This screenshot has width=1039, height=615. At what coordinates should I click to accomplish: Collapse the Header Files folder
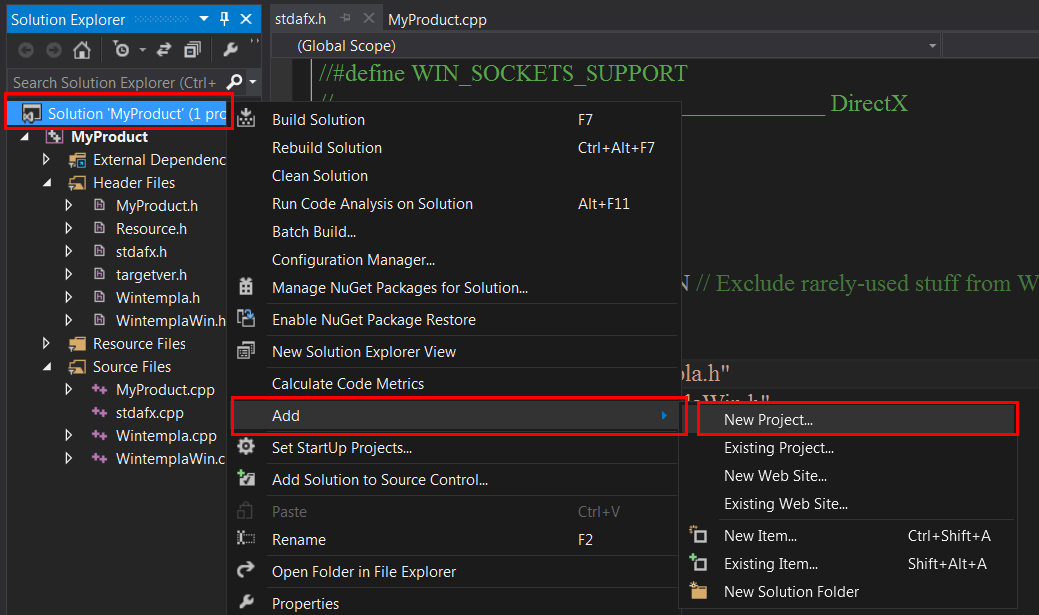coord(47,183)
